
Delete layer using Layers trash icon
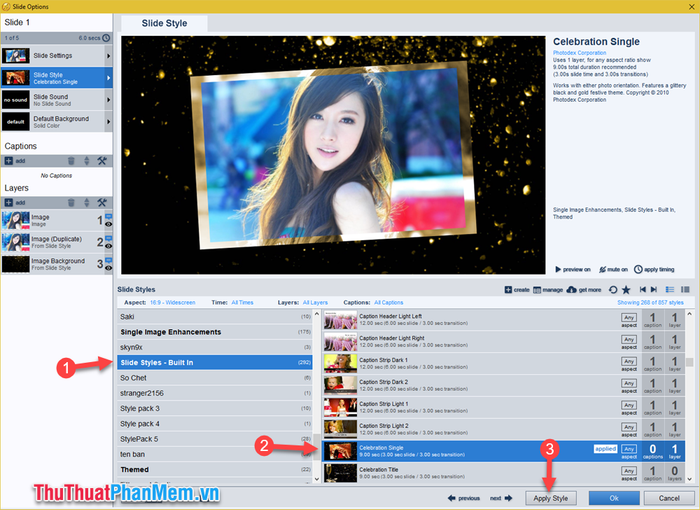tap(71, 203)
